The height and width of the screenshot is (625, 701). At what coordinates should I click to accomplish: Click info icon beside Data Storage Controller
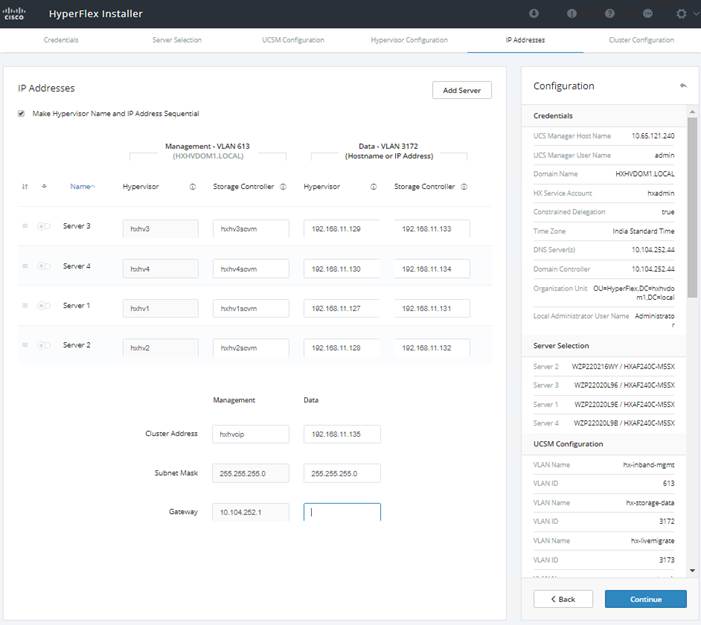point(464,186)
